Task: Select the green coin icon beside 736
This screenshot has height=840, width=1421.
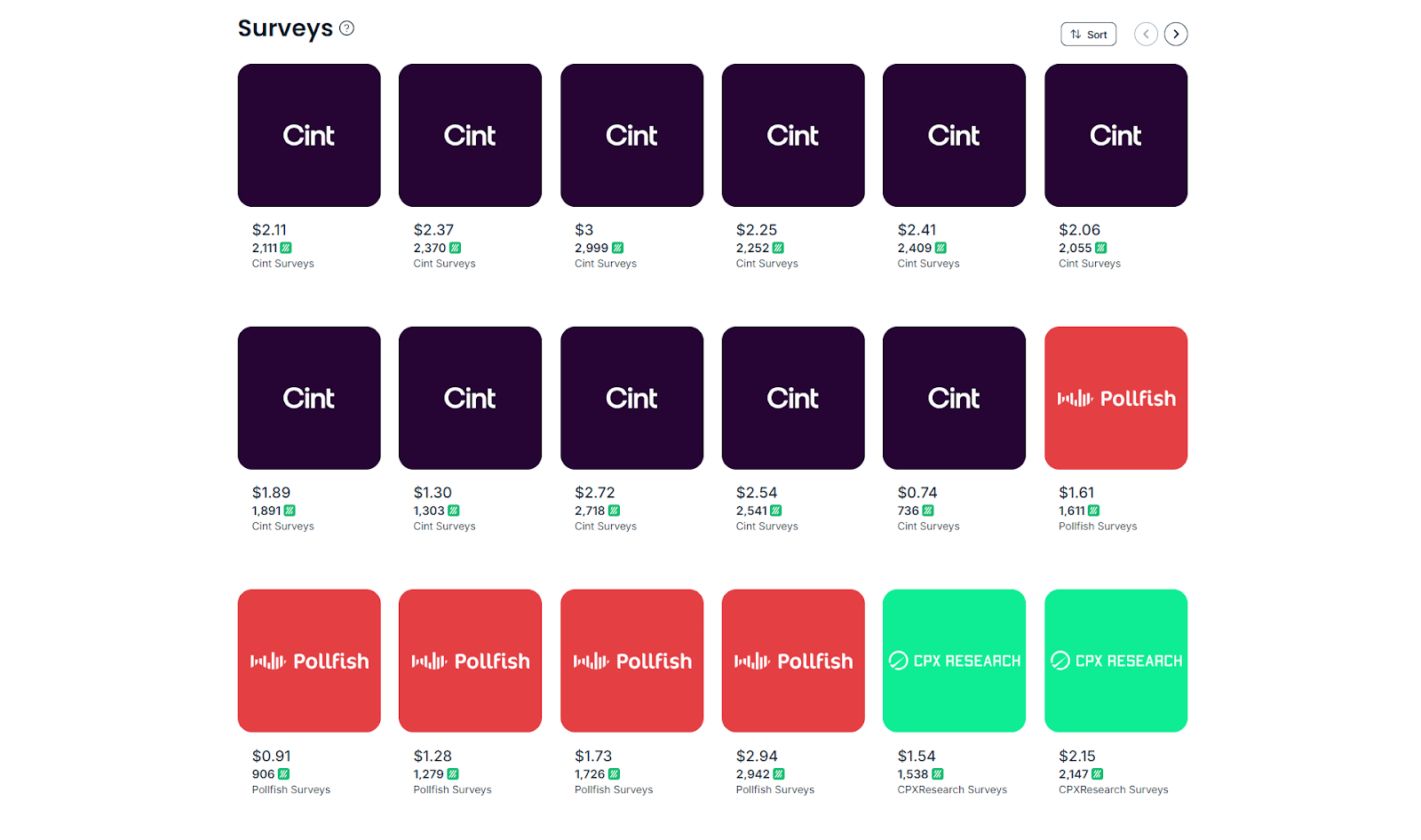Action: [x=928, y=511]
